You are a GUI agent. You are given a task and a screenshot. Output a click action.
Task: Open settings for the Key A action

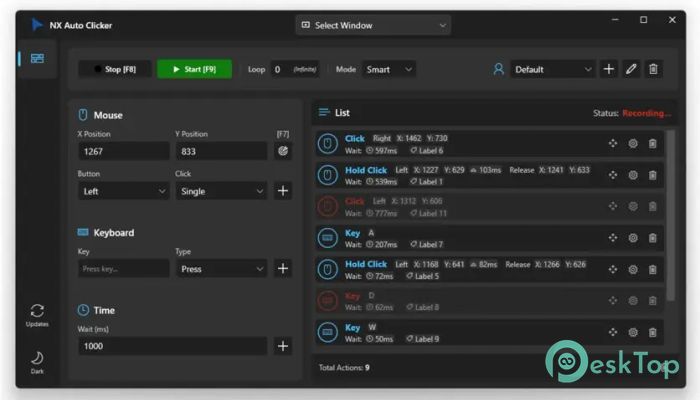pyautogui.click(x=633, y=238)
